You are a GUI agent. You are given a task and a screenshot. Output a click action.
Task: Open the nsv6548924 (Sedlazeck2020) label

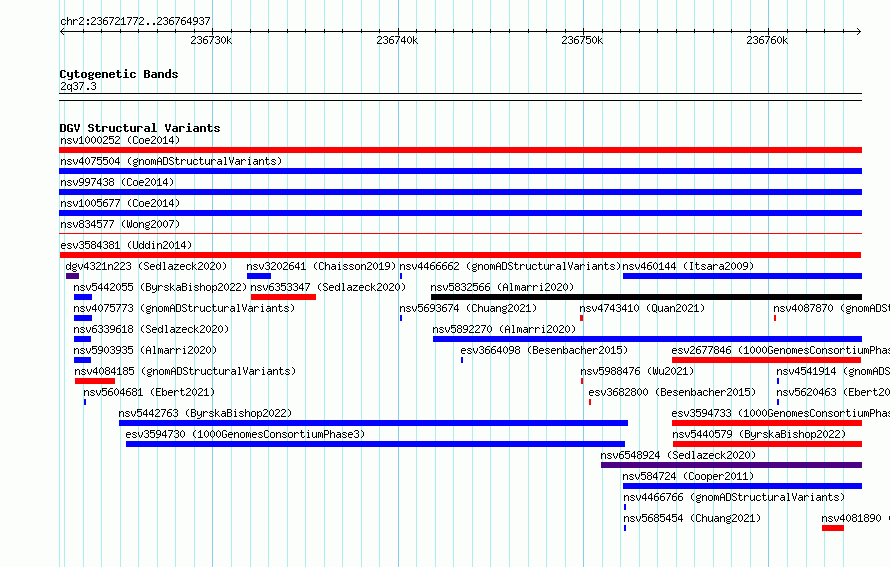tap(678, 455)
